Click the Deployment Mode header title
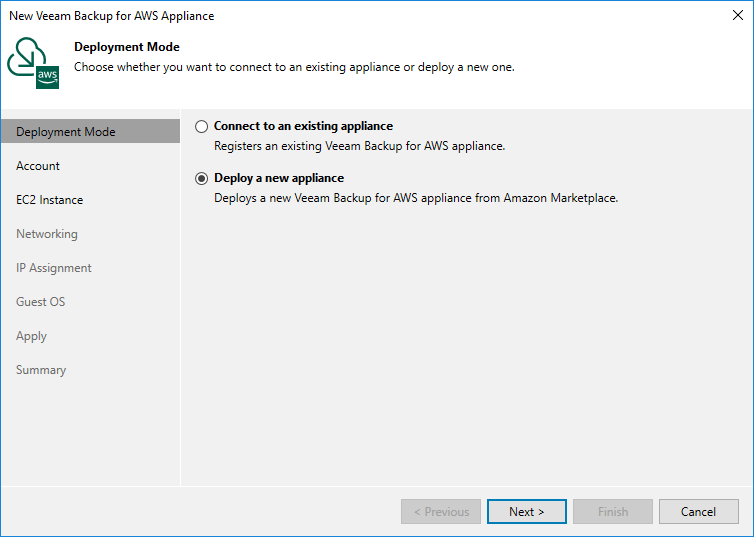754x537 pixels. point(127,47)
